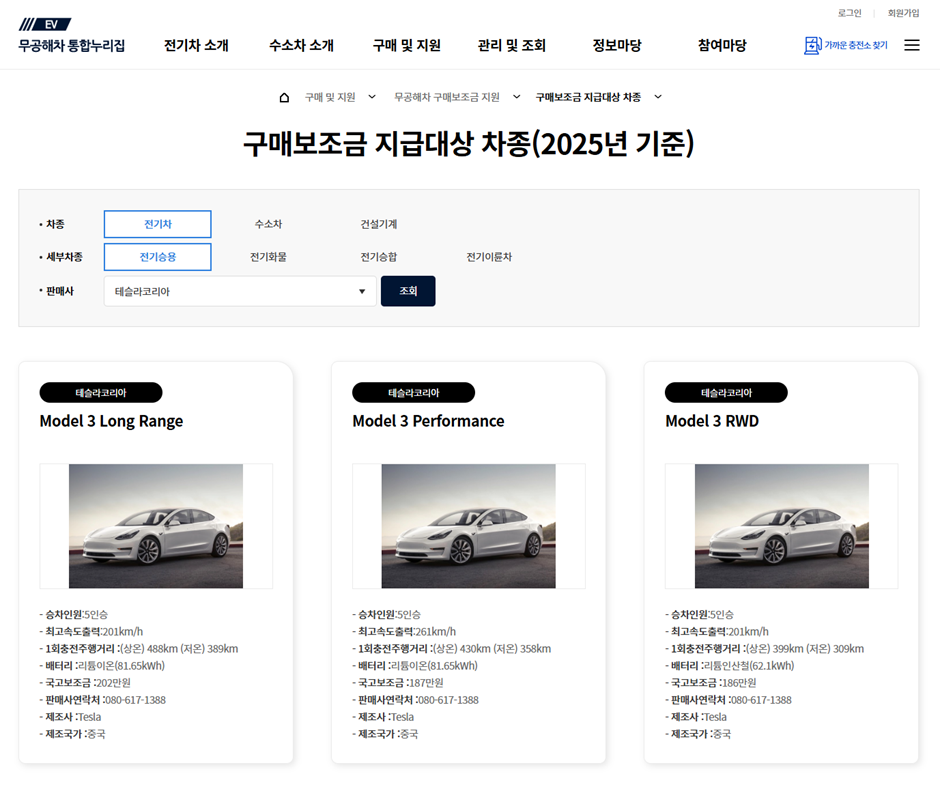Viewport: 940px width, 787px height.
Task: Click 배터리 리튬인산철(62.1kWh) text
Action: point(730,666)
